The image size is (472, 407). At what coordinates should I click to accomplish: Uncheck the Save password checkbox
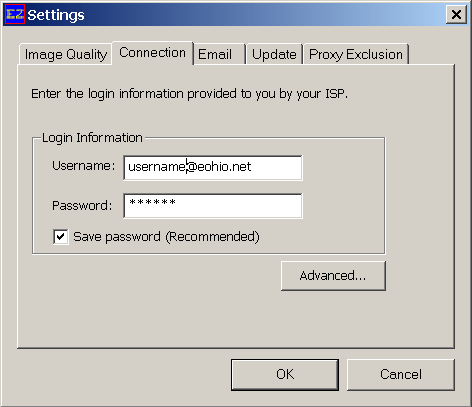61,237
